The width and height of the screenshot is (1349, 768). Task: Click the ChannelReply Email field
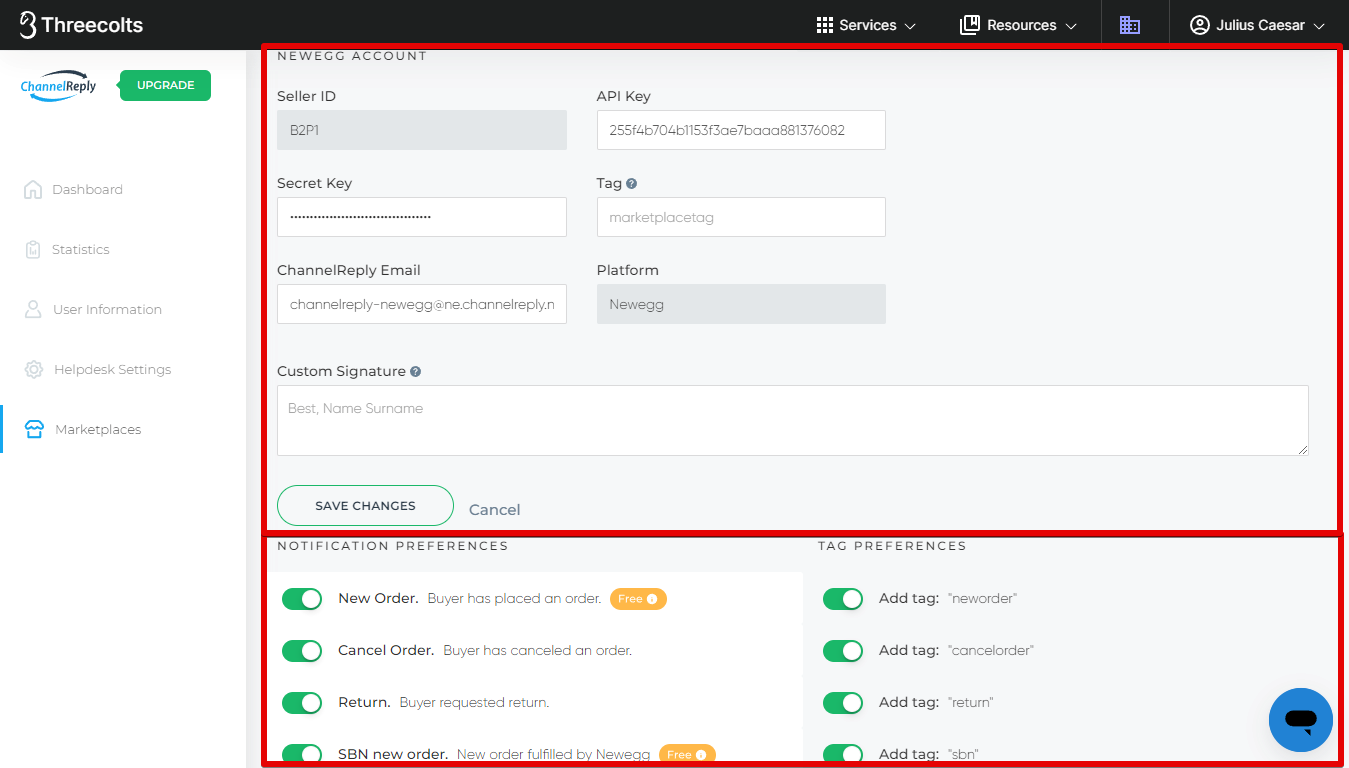pos(422,304)
